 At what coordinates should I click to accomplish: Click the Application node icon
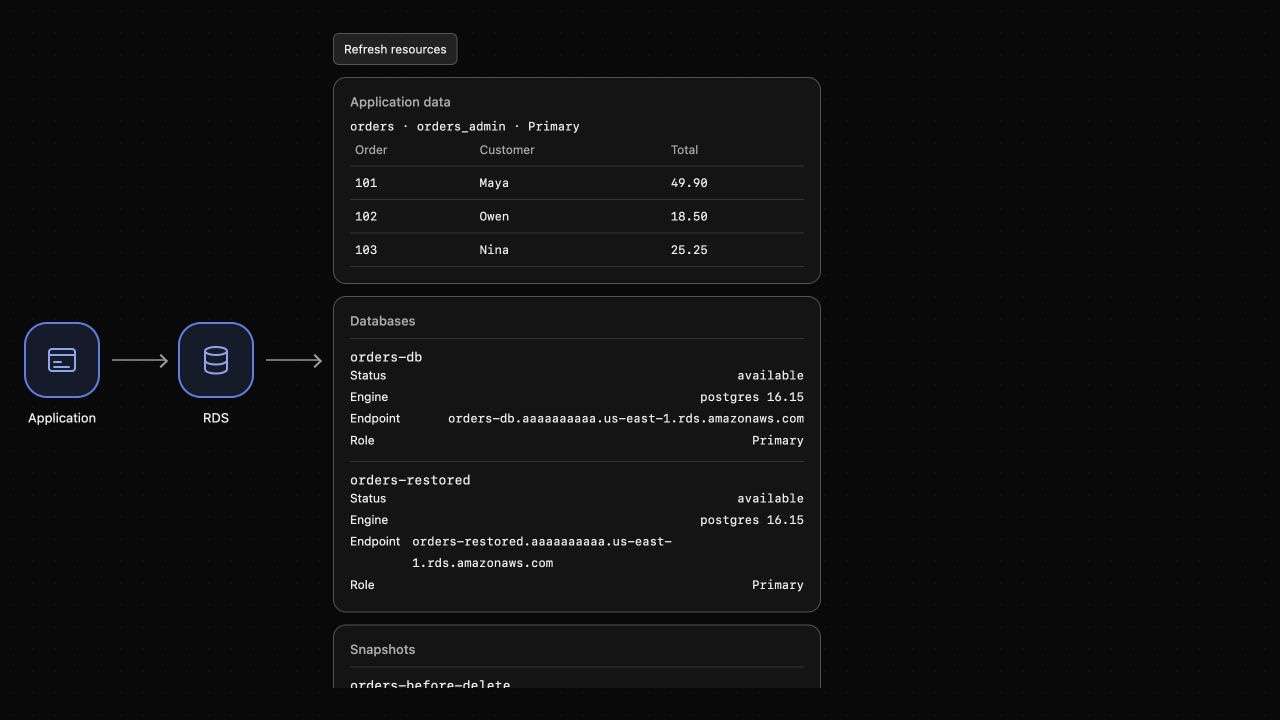point(62,360)
